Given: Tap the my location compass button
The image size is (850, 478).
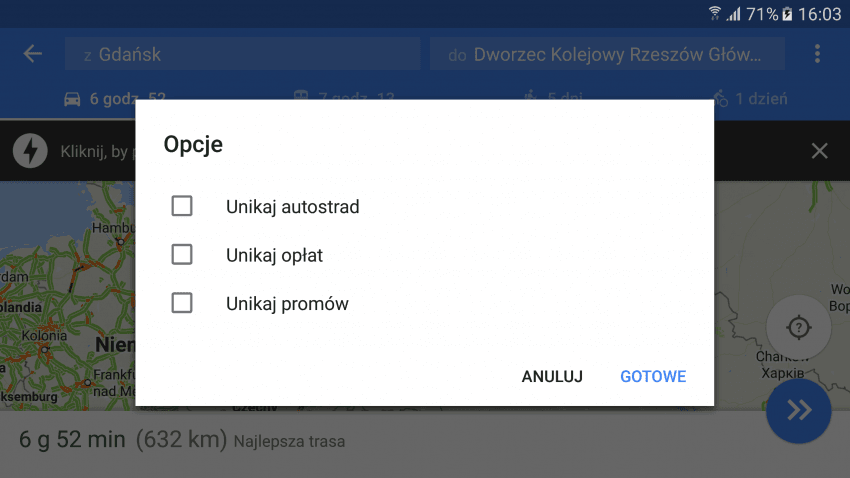Looking at the screenshot, I should (799, 327).
